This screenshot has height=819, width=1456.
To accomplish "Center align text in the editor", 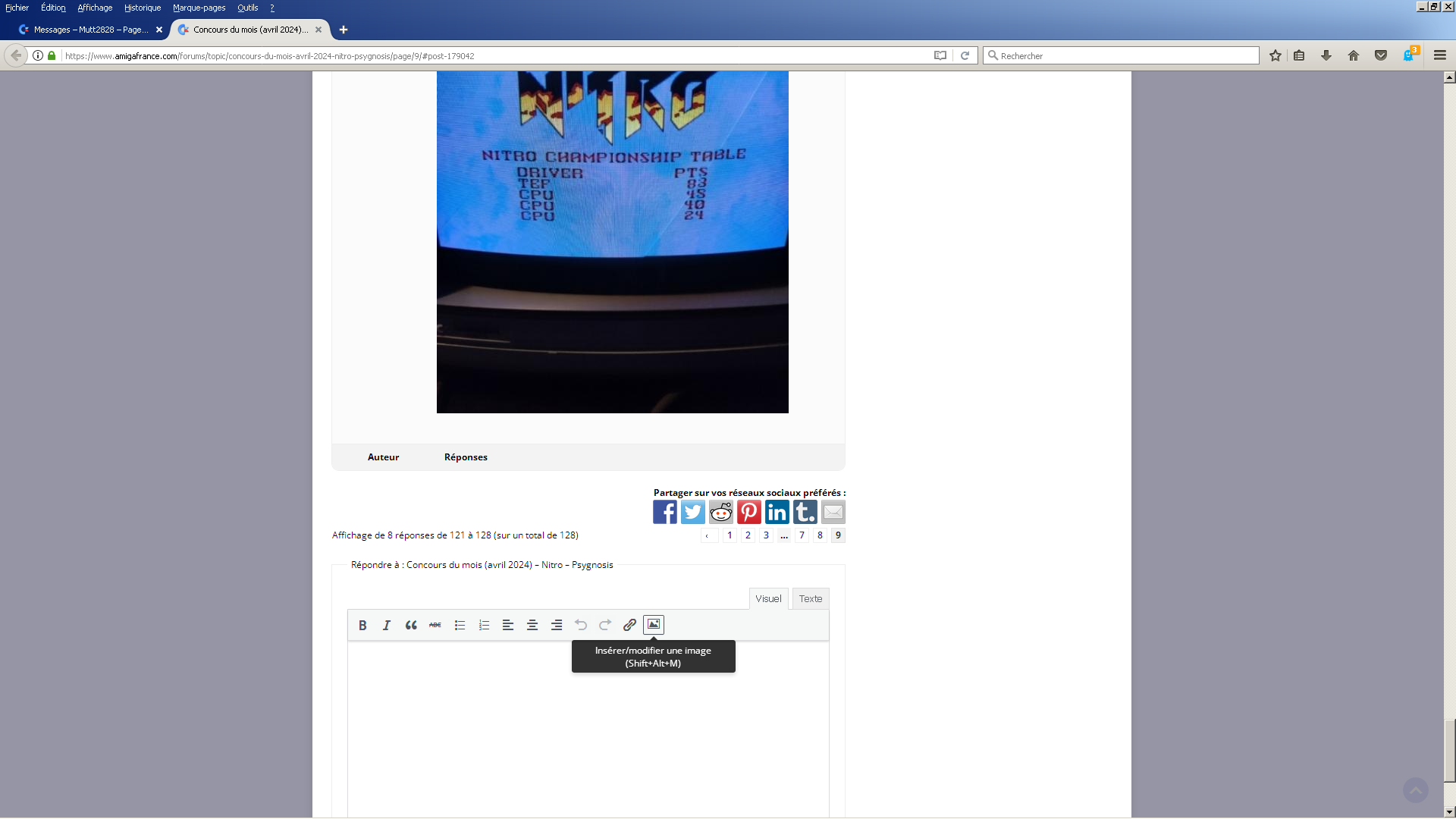I will click(x=532, y=625).
